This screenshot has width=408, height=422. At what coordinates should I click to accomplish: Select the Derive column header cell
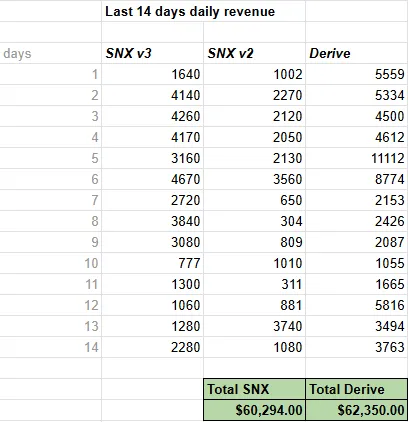pyautogui.click(x=357, y=53)
